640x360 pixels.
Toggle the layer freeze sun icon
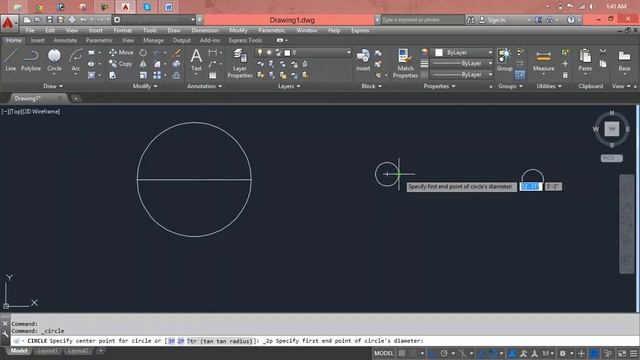coord(269,53)
